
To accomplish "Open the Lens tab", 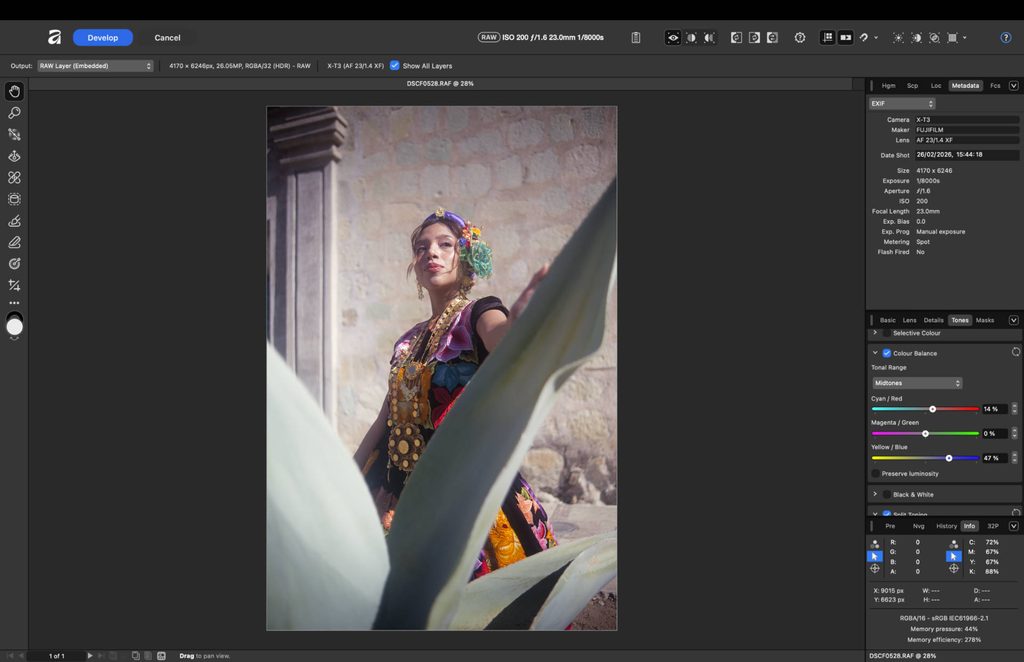I will pyautogui.click(x=910, y=320).
